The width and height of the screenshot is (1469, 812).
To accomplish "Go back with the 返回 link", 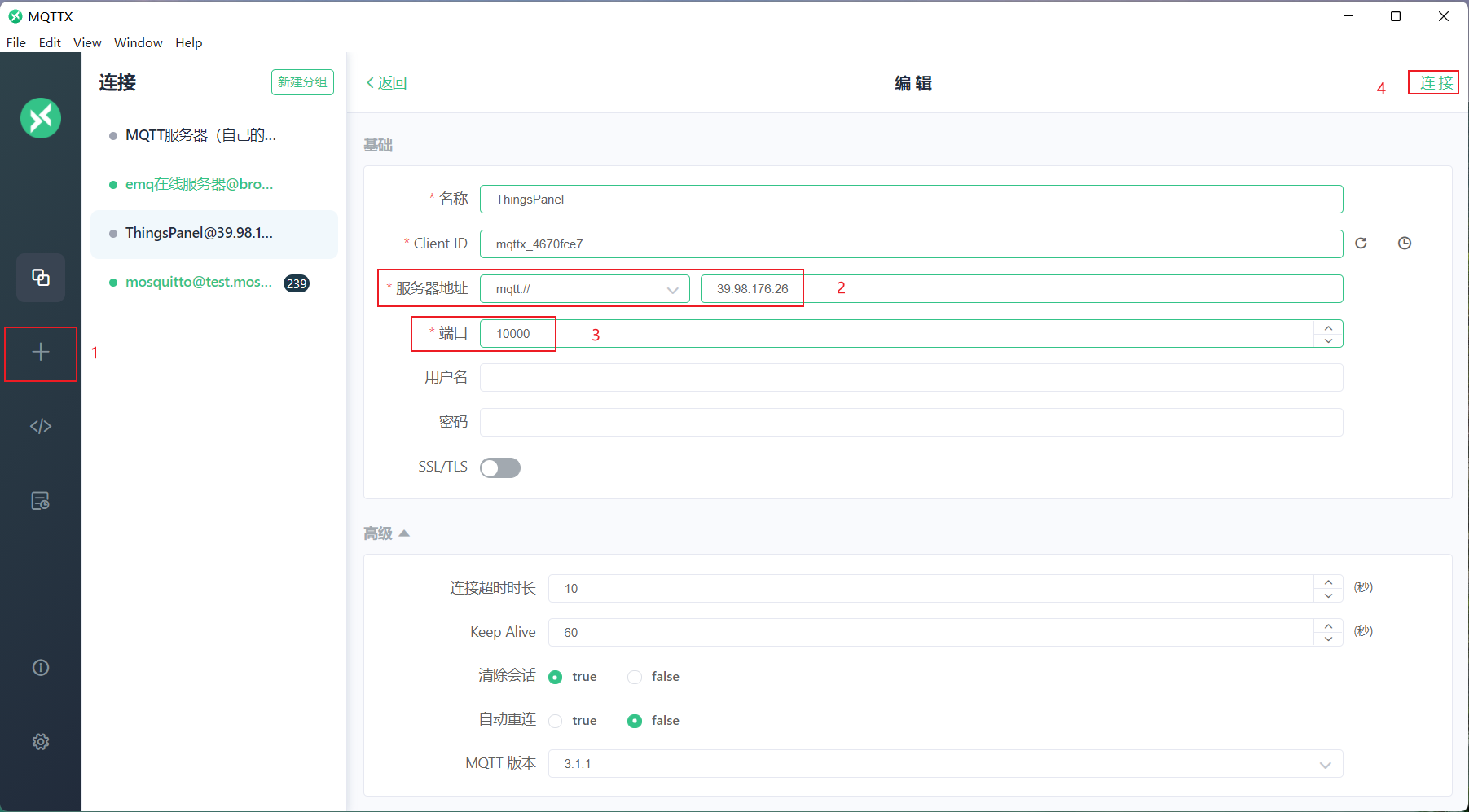I will point(387,83).
